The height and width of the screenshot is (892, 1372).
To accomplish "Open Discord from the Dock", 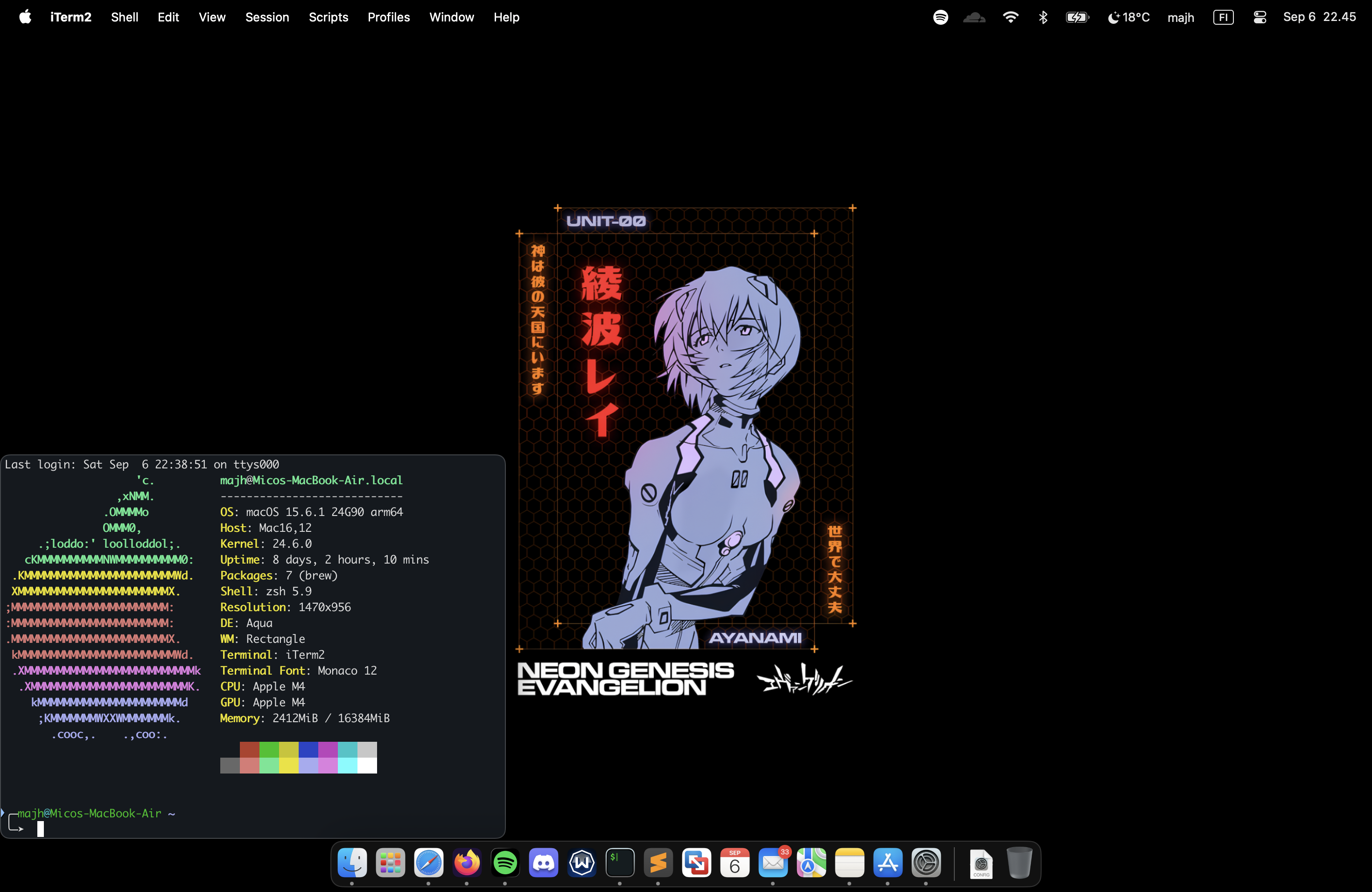I will click(x=544, y=863).
